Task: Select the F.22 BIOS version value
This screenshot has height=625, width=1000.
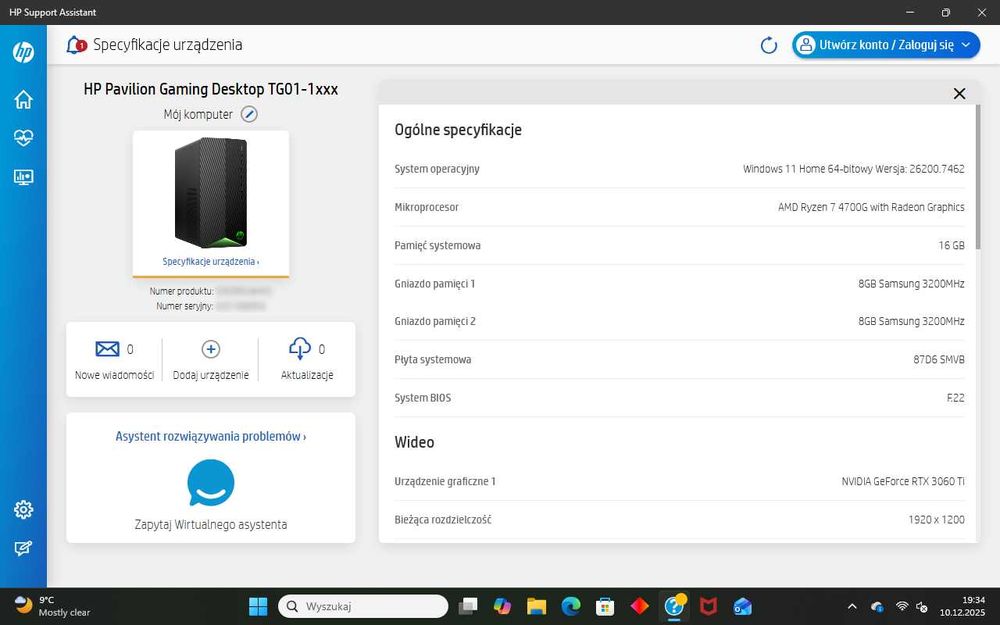Action: (955, 398)
